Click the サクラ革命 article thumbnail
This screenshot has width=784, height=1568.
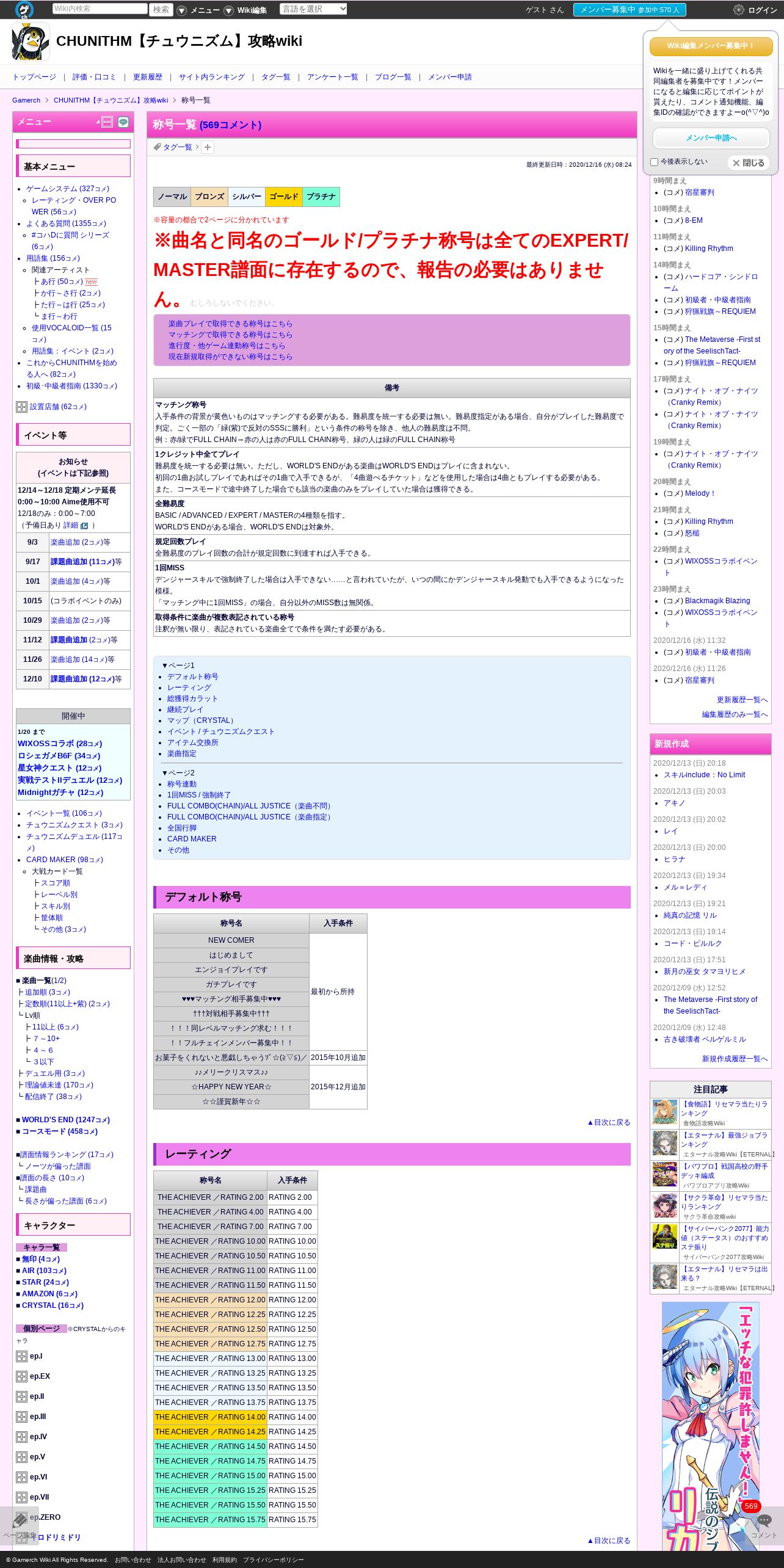tap(665, 1206)
